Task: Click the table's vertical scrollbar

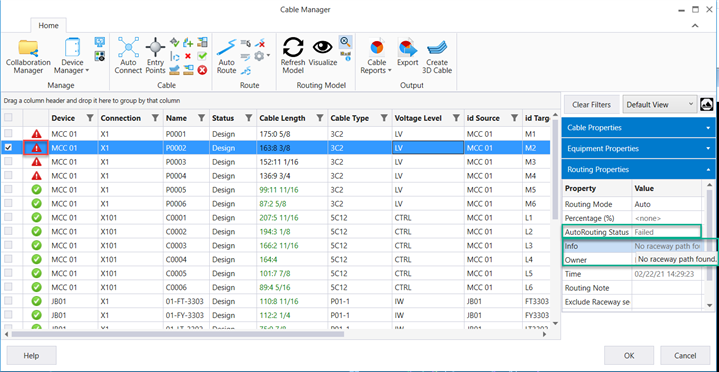Action: (x=555, y=171)
